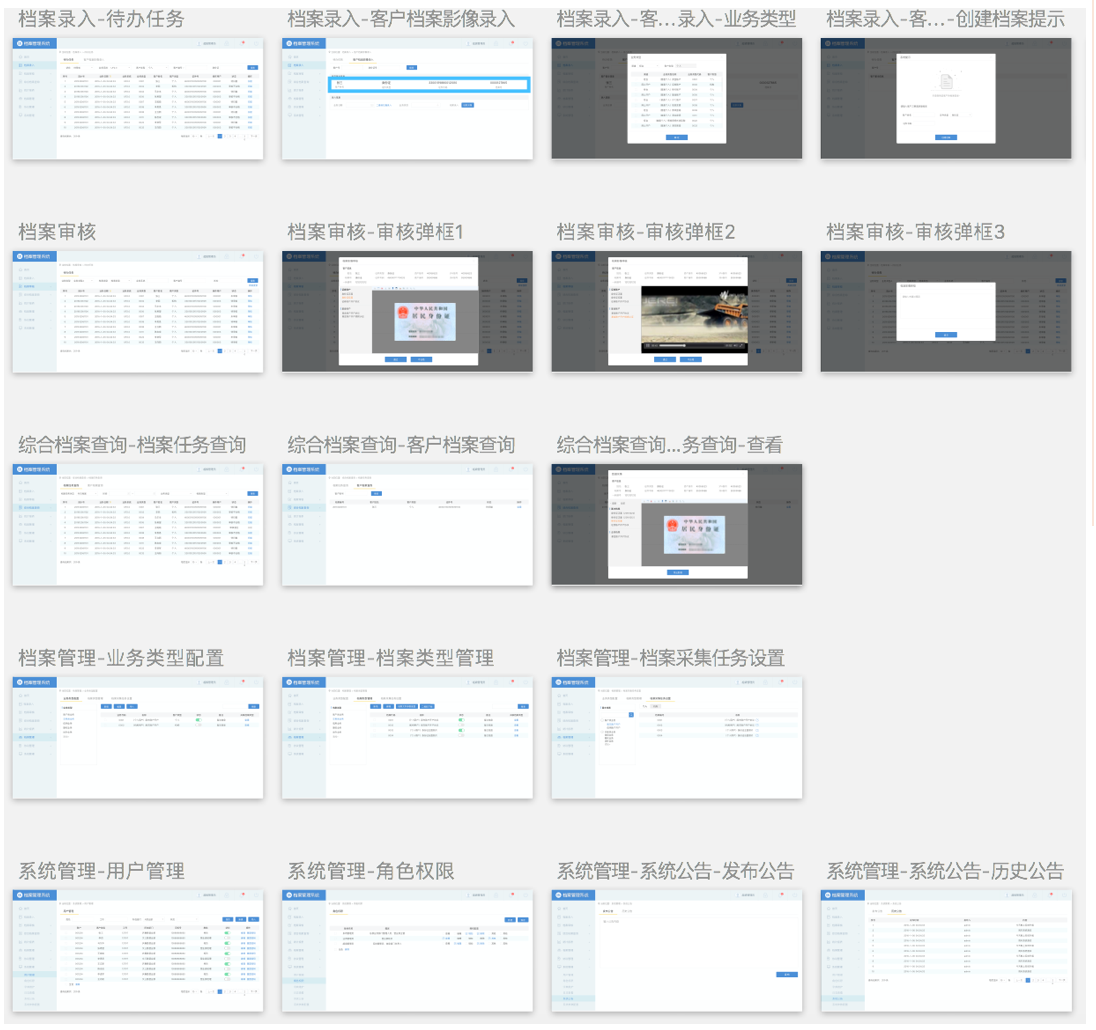Open the 创建档案提示 dialog thumbnail
Screen dimensions: 1096x1030
point(946,99)
